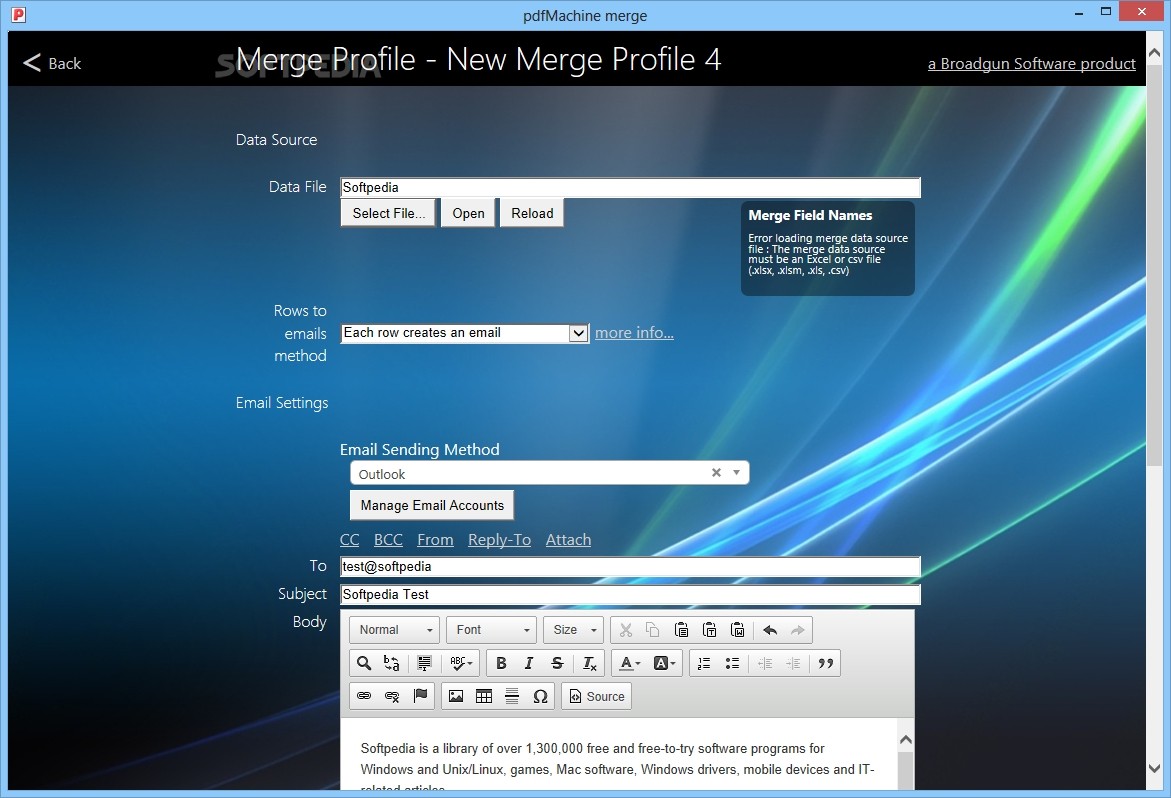This screenshot has height=798, width=1171.
Task: Click the From link
Action: [435, 540]
